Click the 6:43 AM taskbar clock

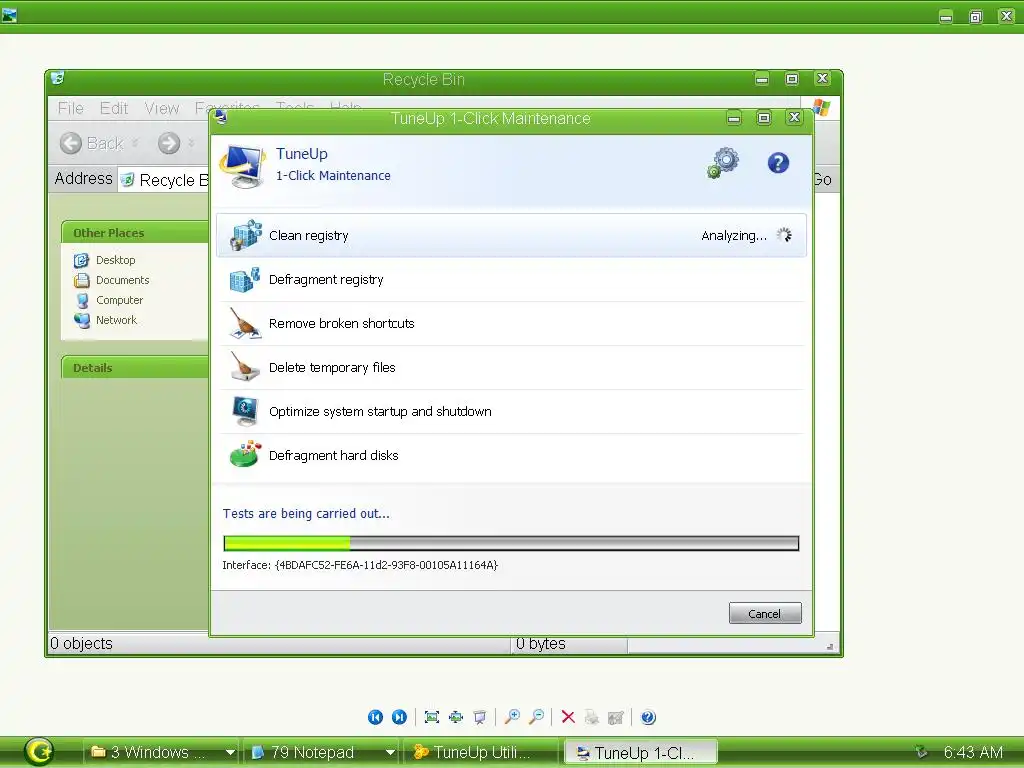(973, 752)
